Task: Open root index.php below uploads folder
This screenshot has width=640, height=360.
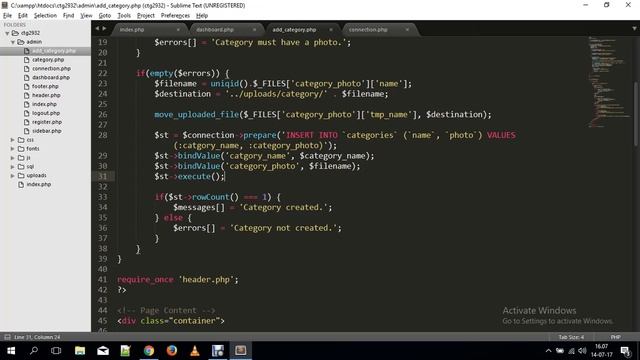Action: 38,184
